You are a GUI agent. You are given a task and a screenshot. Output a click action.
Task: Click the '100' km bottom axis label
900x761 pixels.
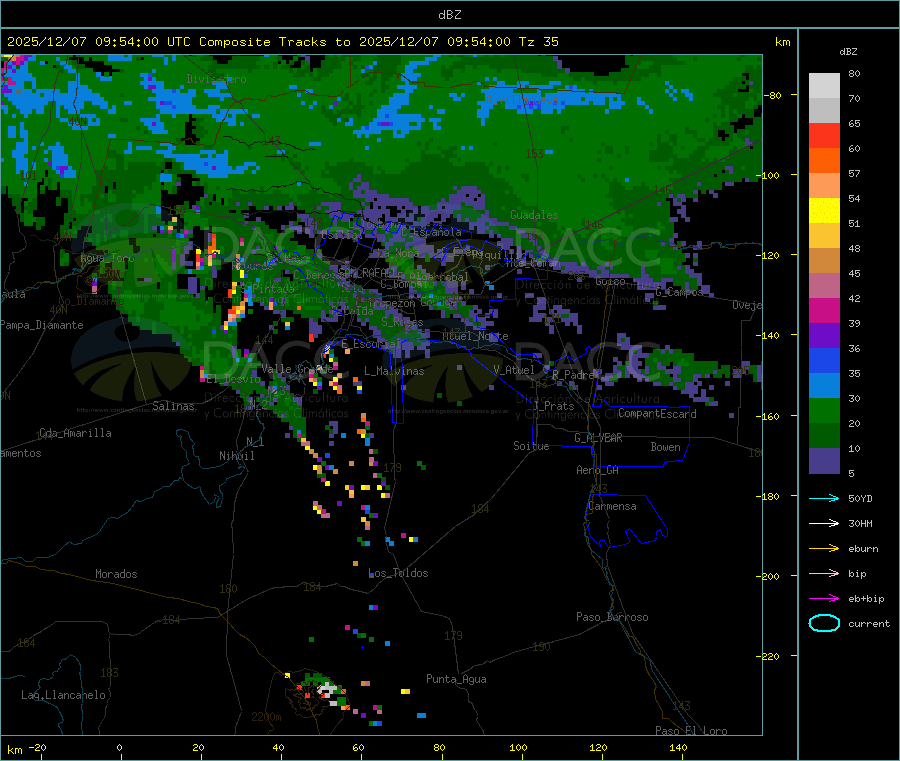[518, 747]
